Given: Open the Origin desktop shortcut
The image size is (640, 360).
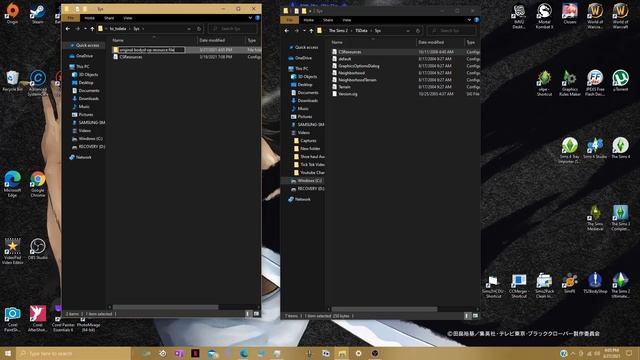Looking at the screenshot, I should [x=13, y=14].
